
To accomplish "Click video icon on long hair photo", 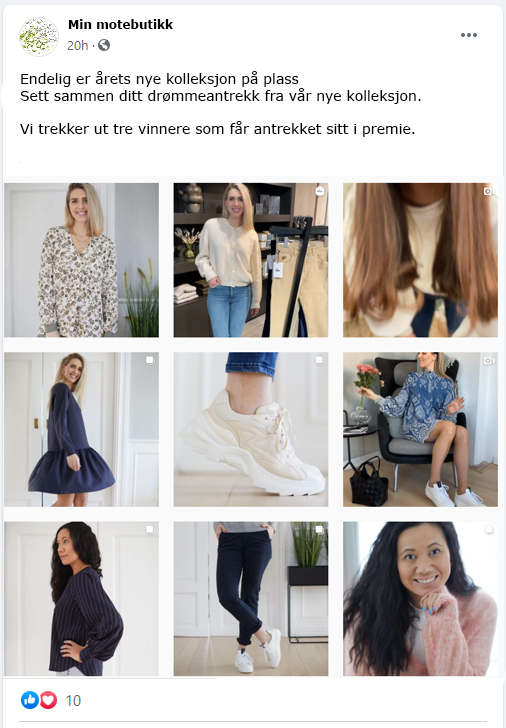I will [489, 191].
